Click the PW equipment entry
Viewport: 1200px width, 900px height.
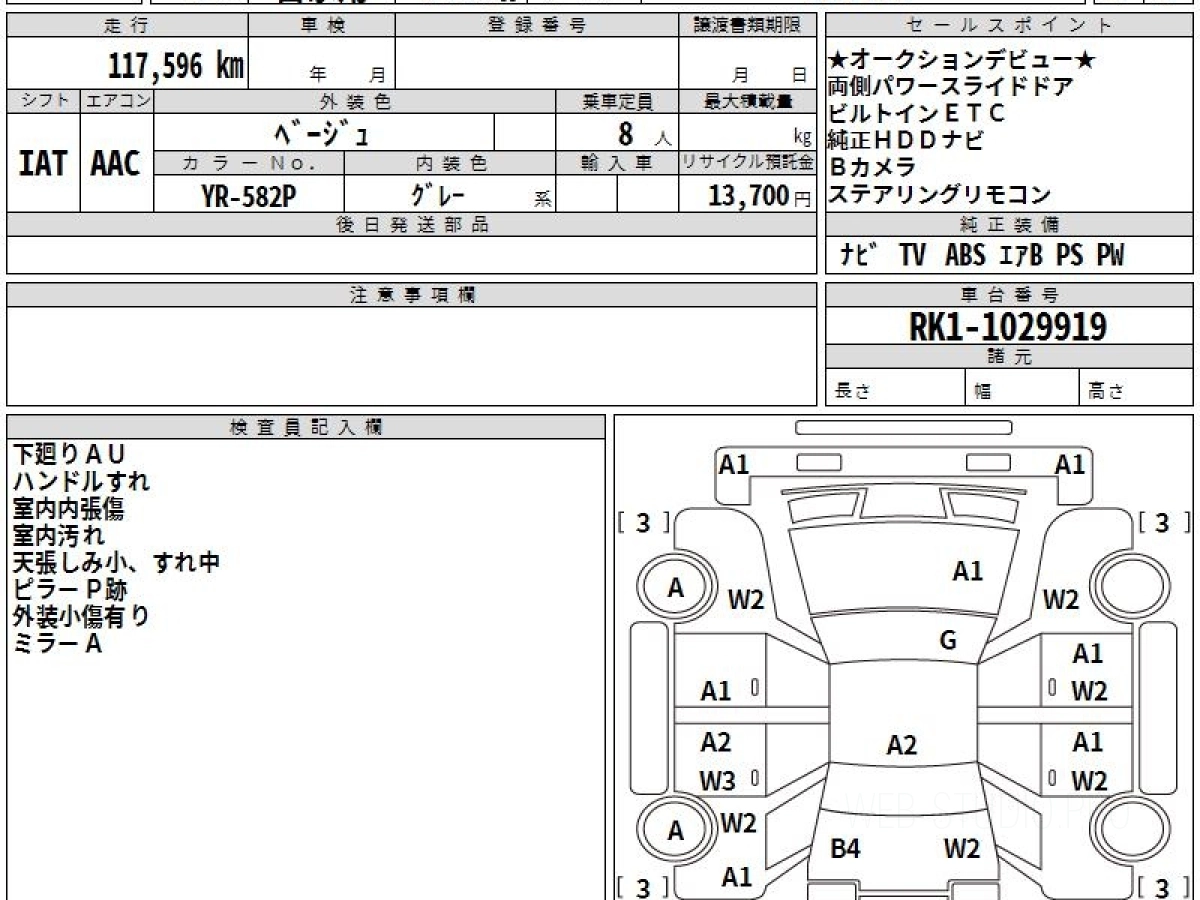coord(1110,256)
